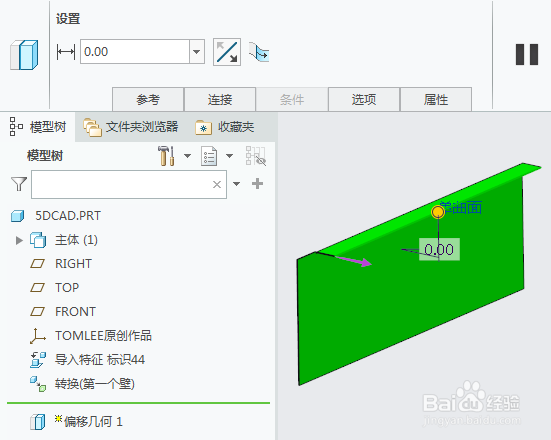Viewport: 551px width, 440px height.
Task: Select the TOP datum plane
Action: [x=67, y=287]
